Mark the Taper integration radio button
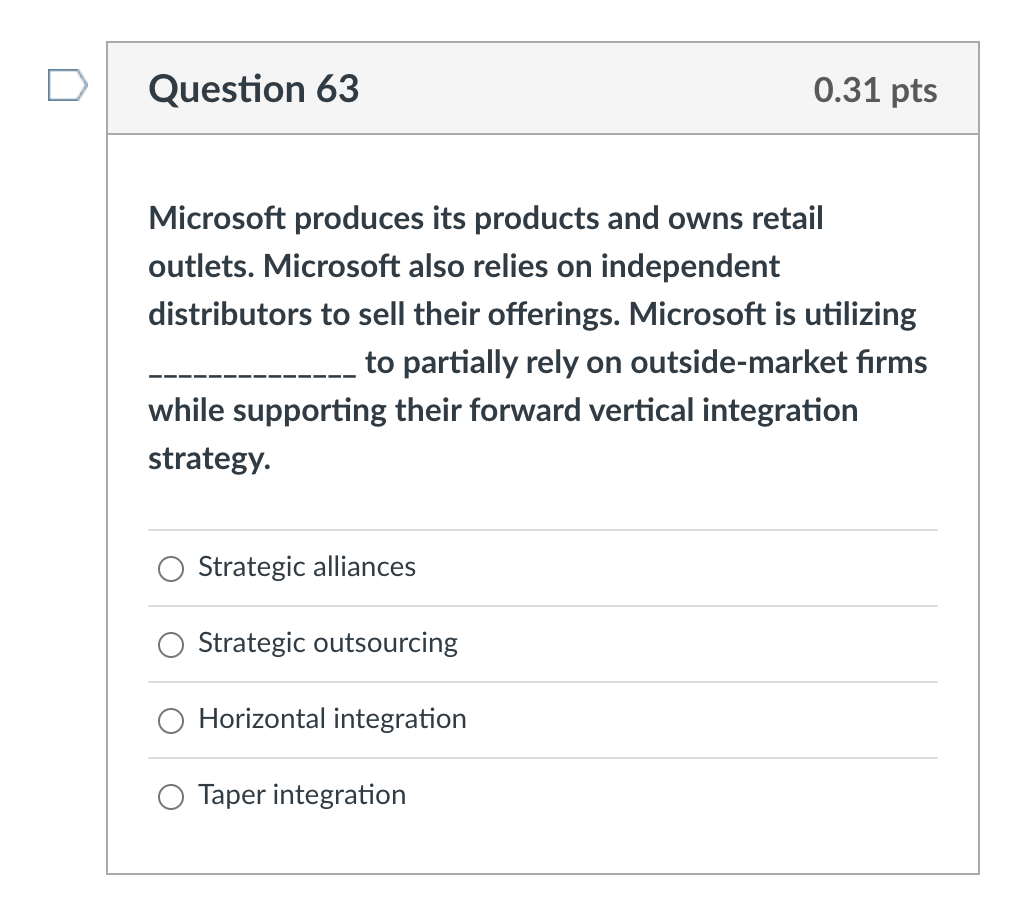Image resolution: width=1024 pixels, height=912 pixels. point(171,797)
